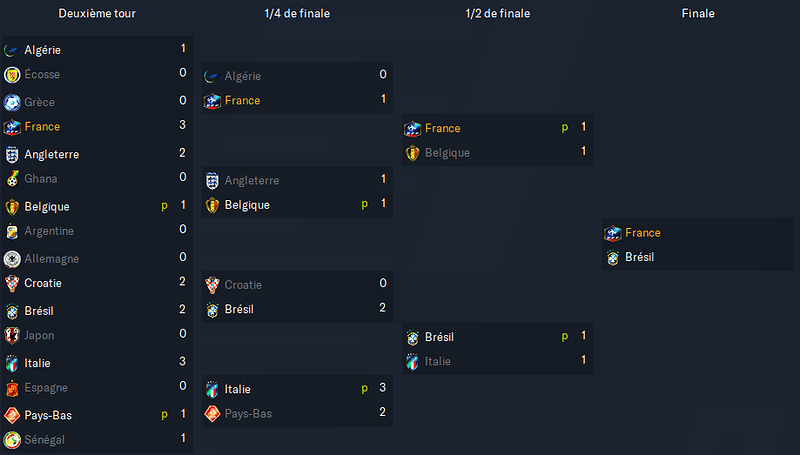Click Spain crest beside Espagne
Viewport: 800px width, 455px height.
pos(12,388)
